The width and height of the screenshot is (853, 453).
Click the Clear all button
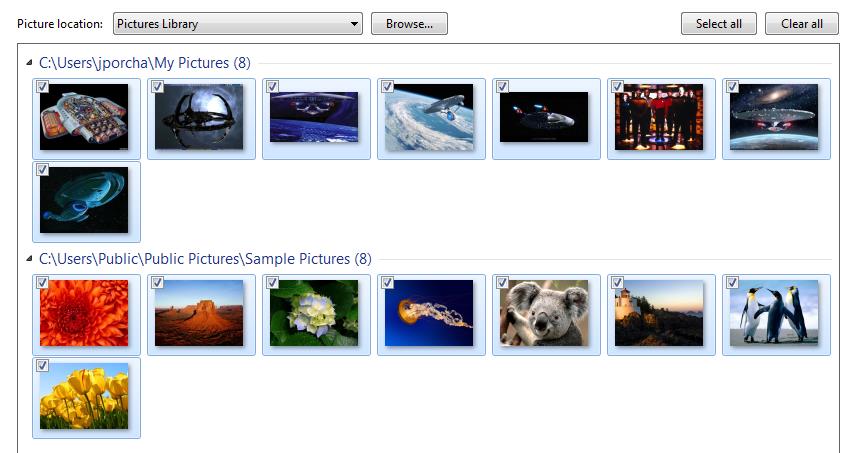[x=801, y=24]
